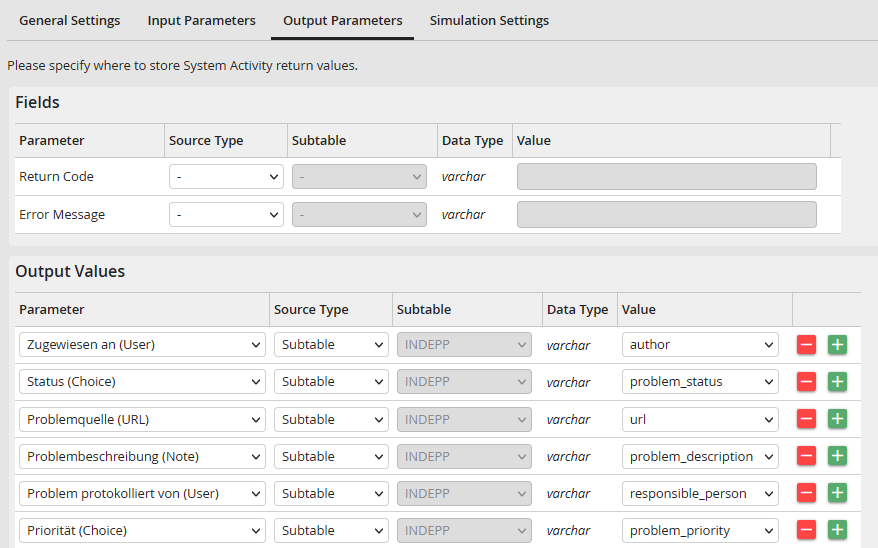Open the author value dropdown
Viewport: 878px width, 548px height.
(700, 345)
